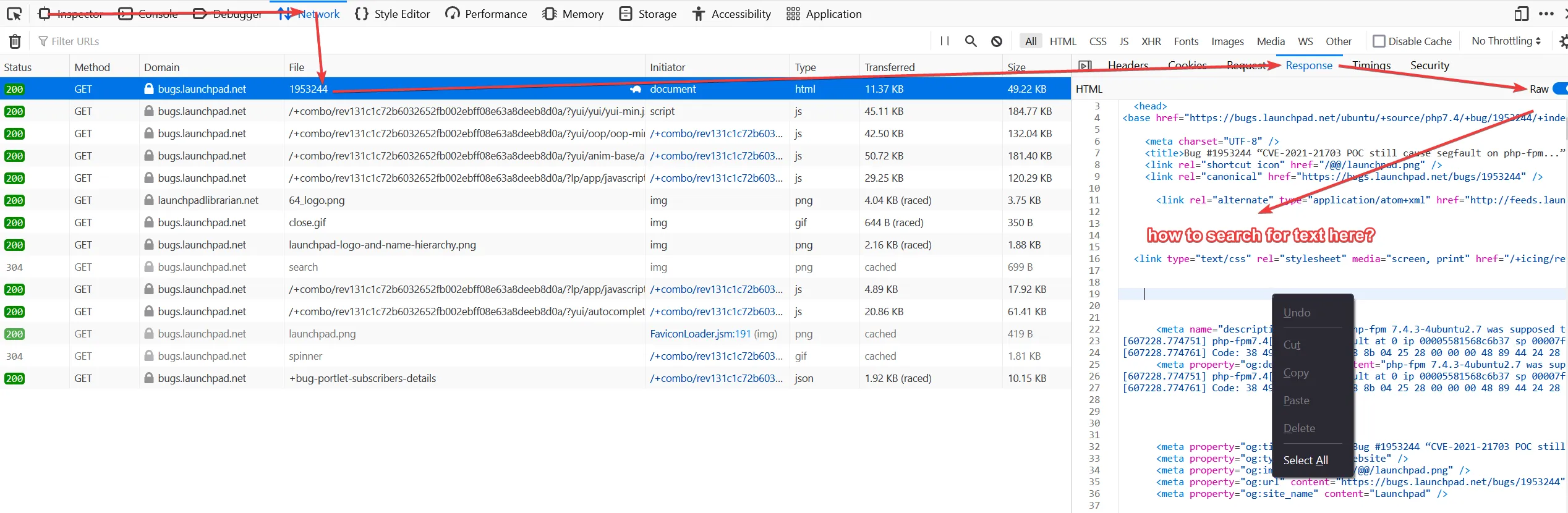This screenshot has height=513, width=1568.
Task: Click lock icon in the autocomplete script row
Action: 149,312
